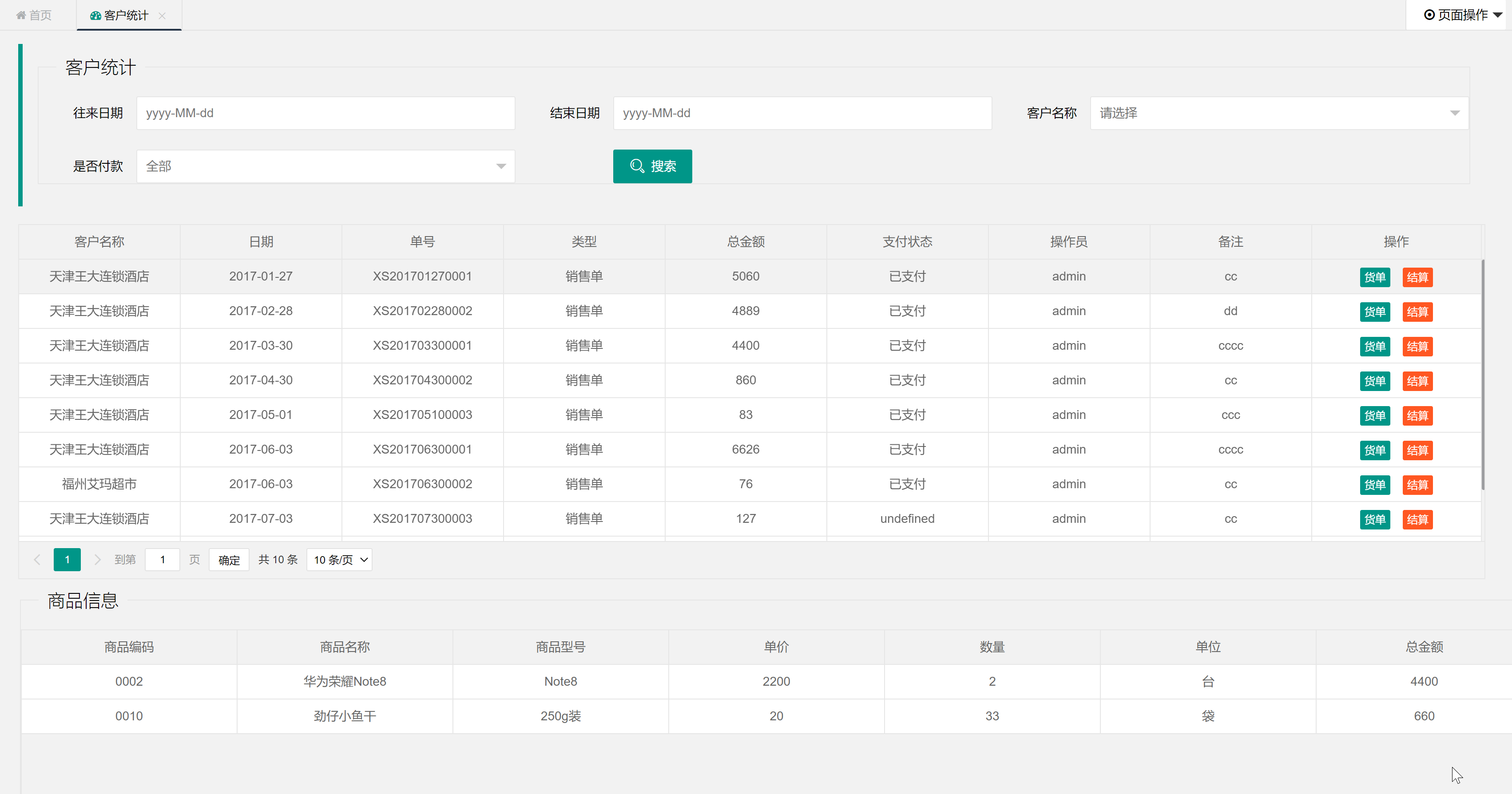This screenshot has width=1512, height=794.
Task: Click 备注 column header
Action: (1231, 242)
